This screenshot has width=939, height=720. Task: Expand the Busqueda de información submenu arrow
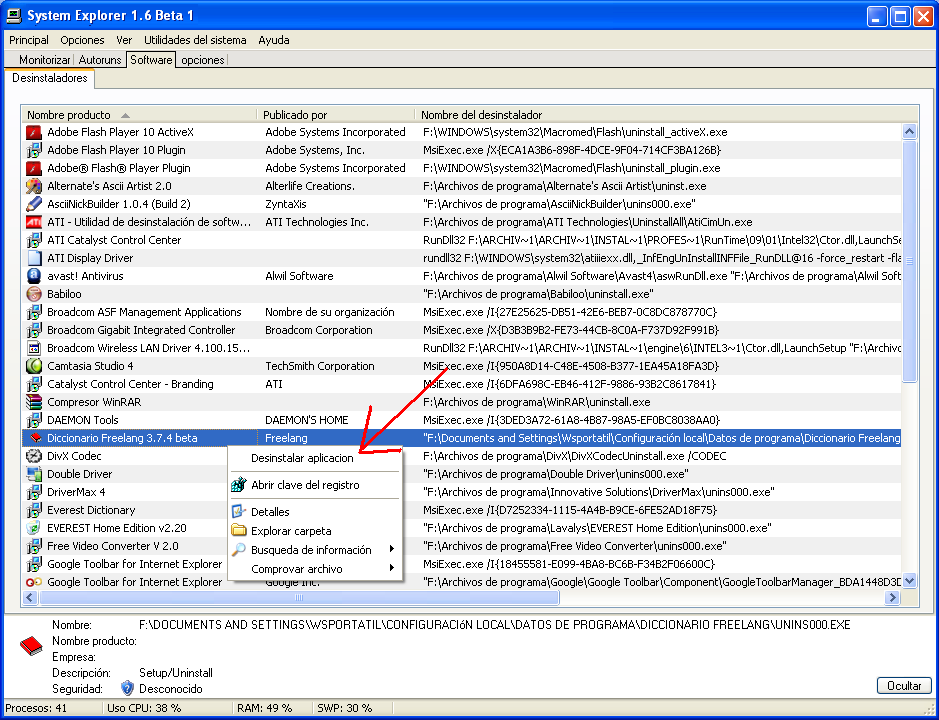[x=392, y=549]
